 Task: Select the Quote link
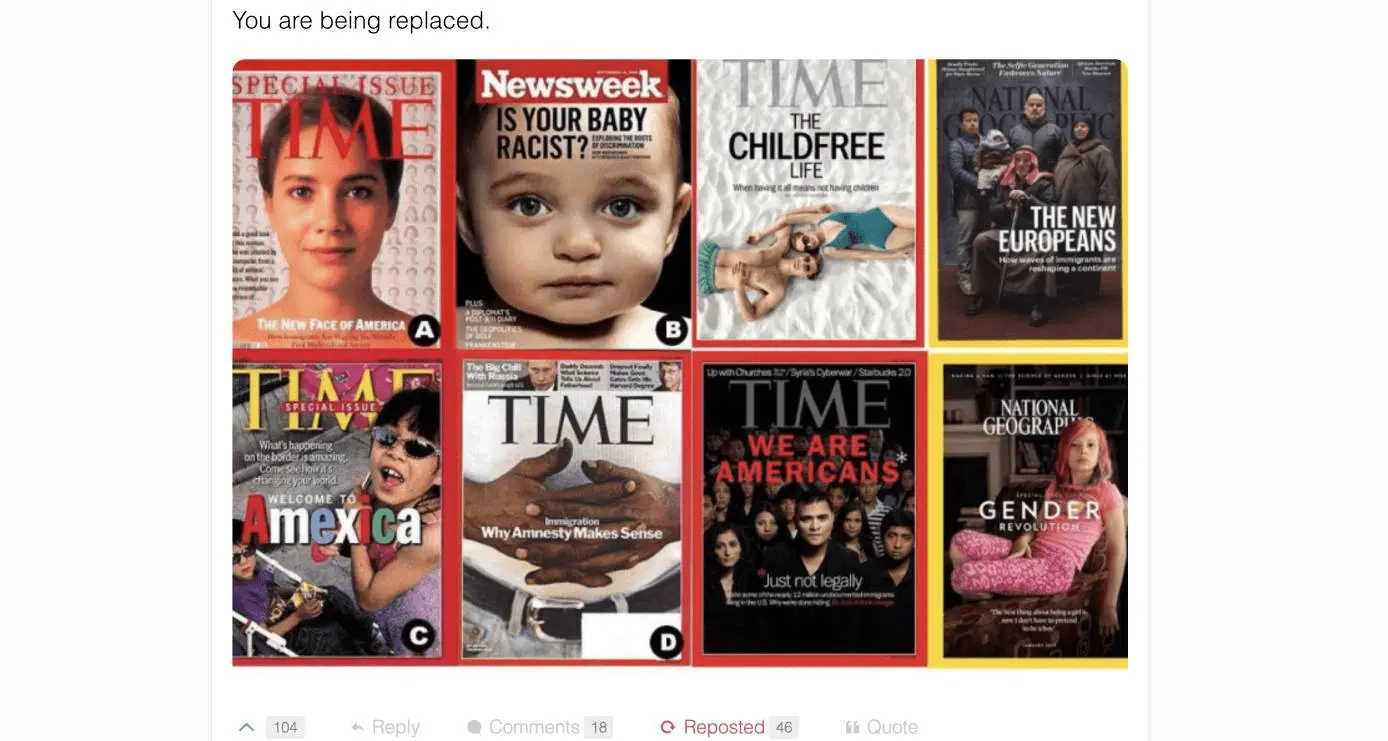[892, 728]
